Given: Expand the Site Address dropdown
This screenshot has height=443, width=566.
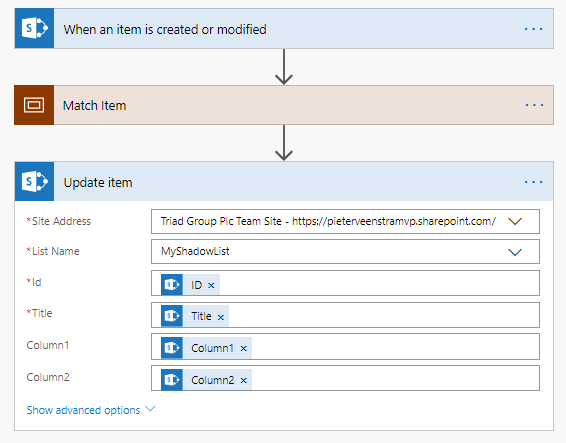Looking at the screenshot, I should [x=515, y=221].
